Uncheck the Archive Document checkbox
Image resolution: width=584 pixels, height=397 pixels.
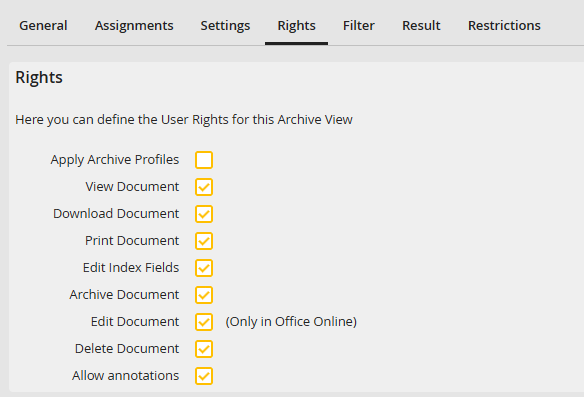point(204,295)
